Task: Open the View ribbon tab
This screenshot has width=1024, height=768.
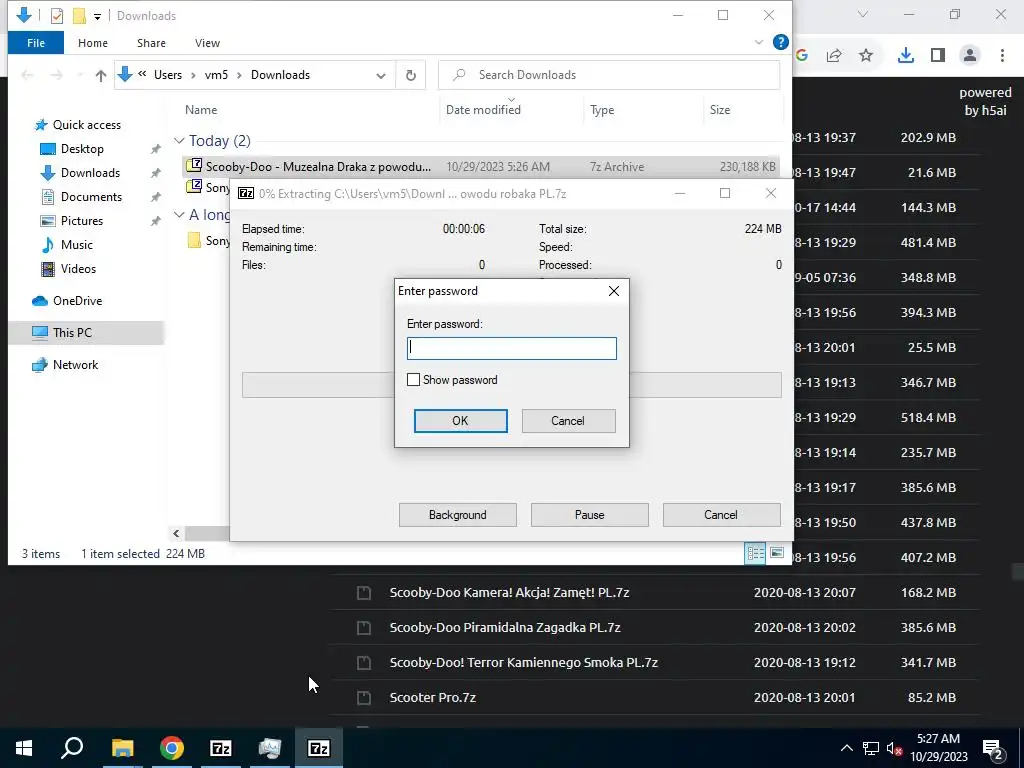Action: (x=207, y=43)
